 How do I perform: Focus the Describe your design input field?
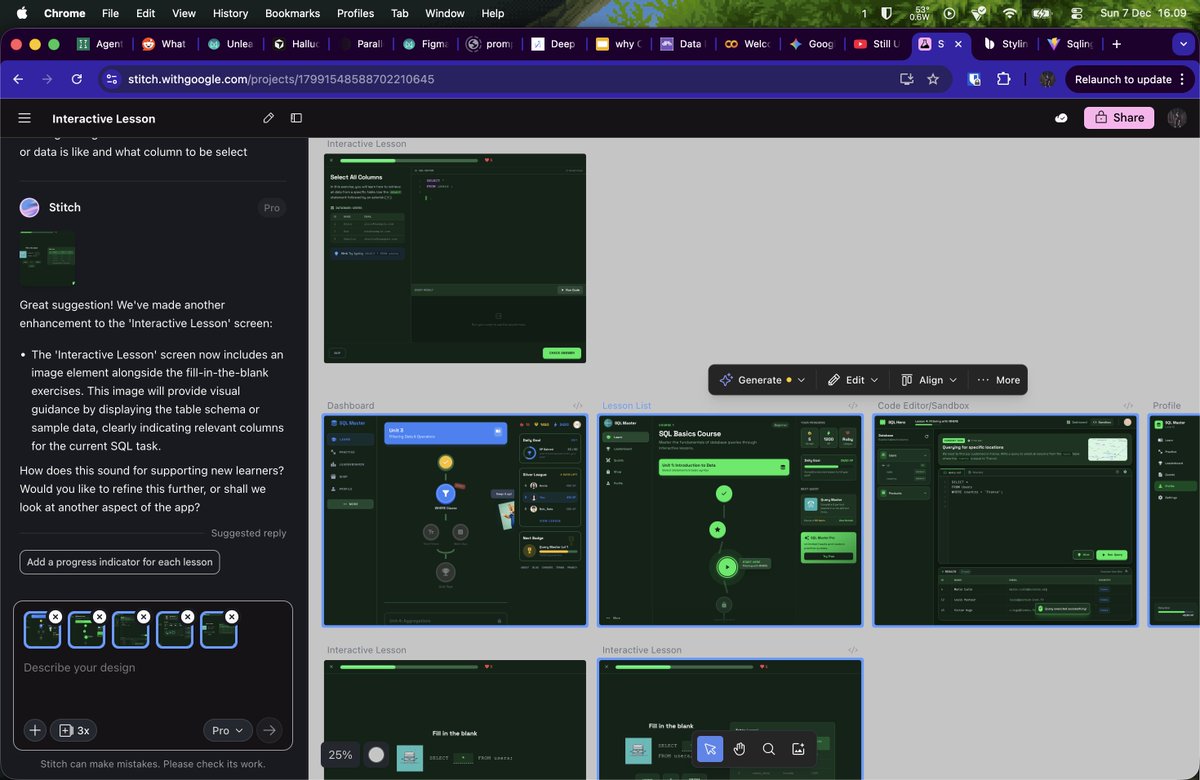152,668
